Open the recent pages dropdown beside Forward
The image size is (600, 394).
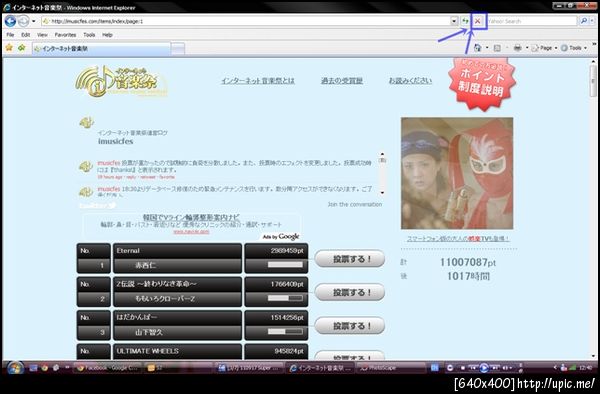tap(34, 21)
